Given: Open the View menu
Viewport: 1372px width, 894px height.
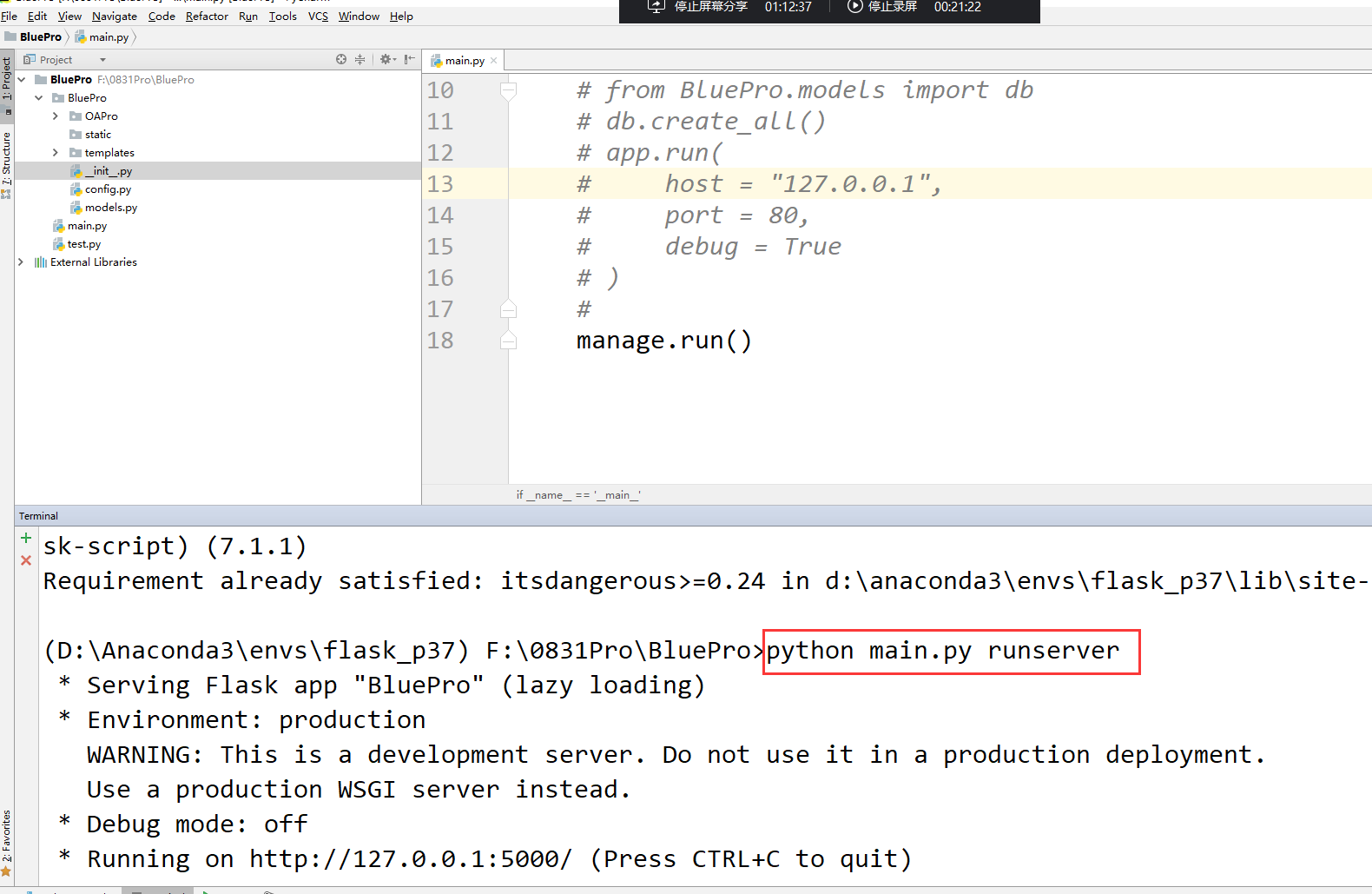Looking at the screenshot, I should click(69, 17).
